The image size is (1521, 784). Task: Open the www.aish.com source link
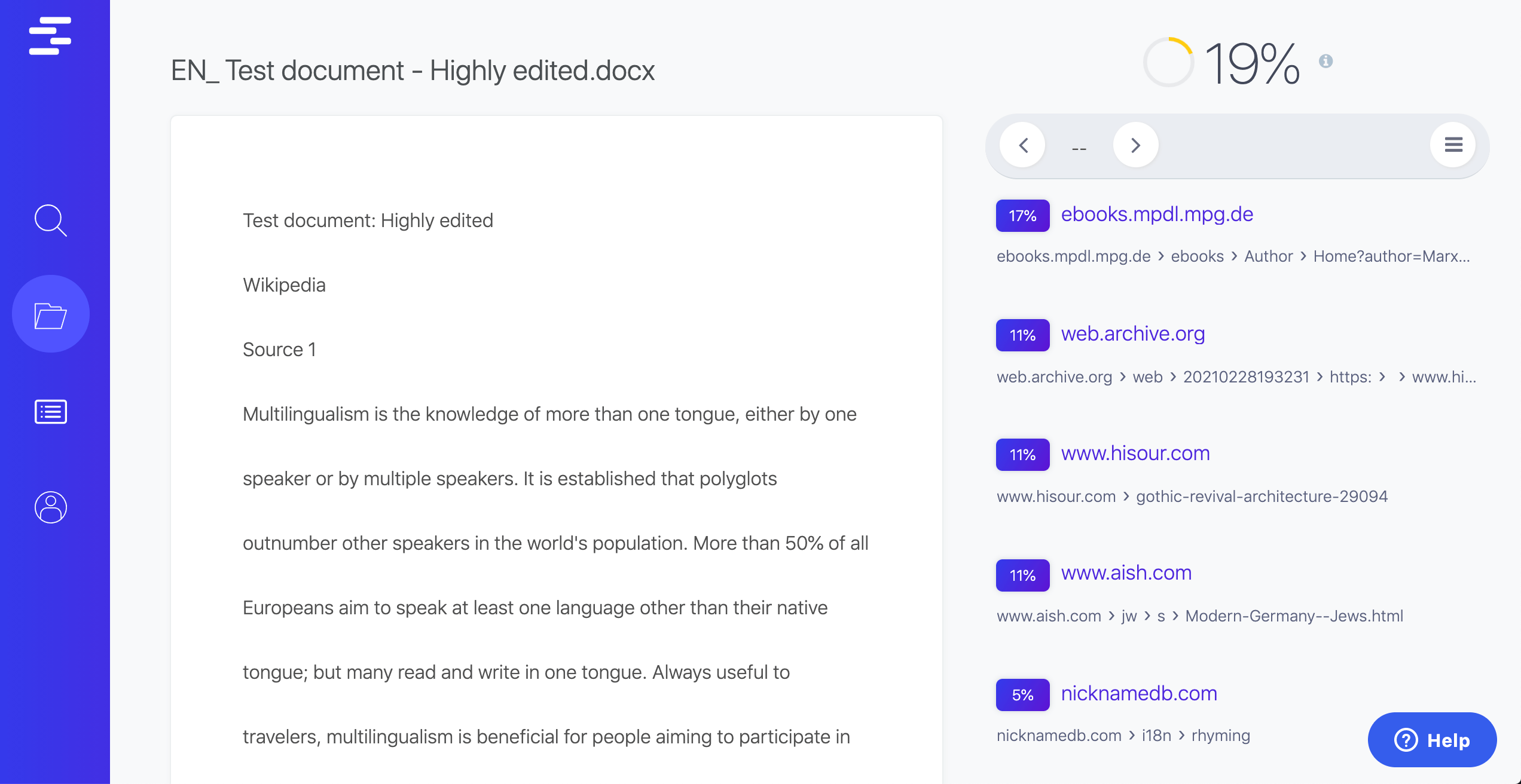pos(1126,573)
